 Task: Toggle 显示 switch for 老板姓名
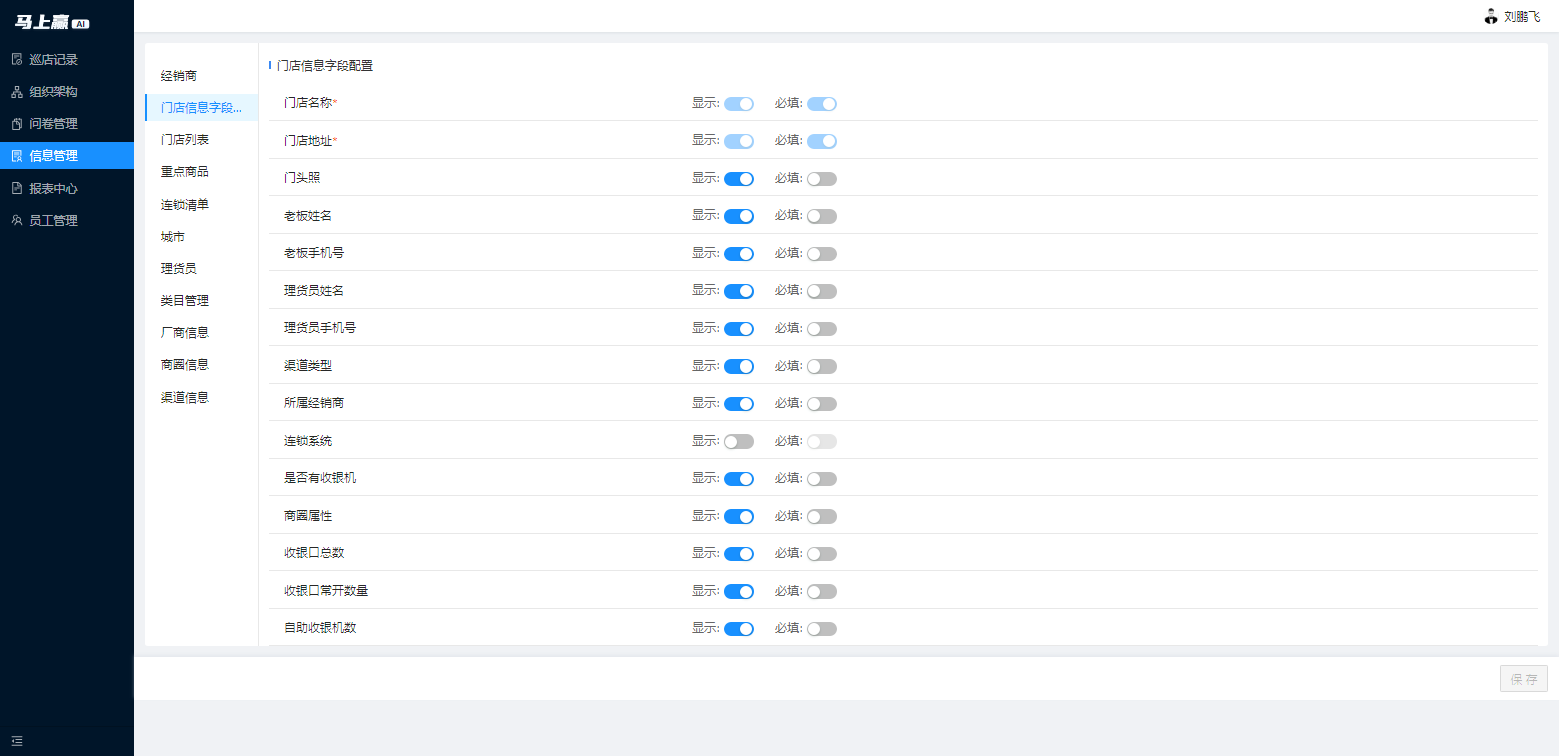pyautogui.click(x=739, y=216)
